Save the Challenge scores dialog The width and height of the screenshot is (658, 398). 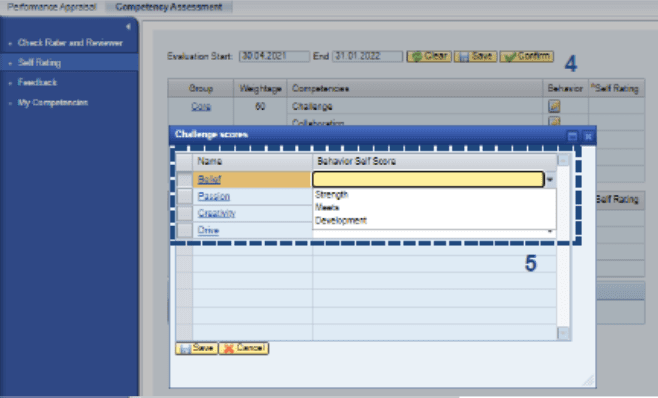pos(196,348)
